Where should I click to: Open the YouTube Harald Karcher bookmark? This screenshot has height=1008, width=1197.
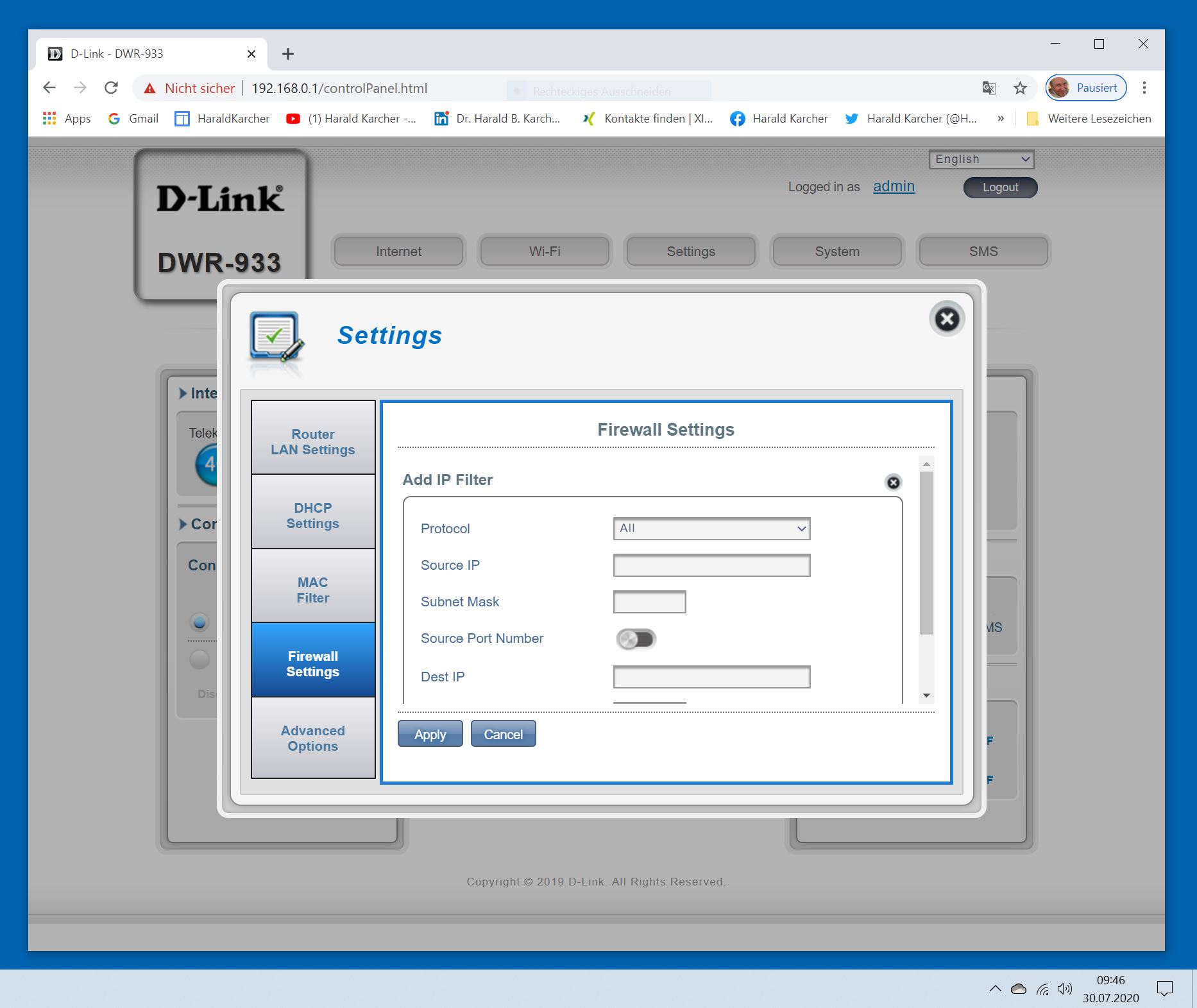click(351, 119)
